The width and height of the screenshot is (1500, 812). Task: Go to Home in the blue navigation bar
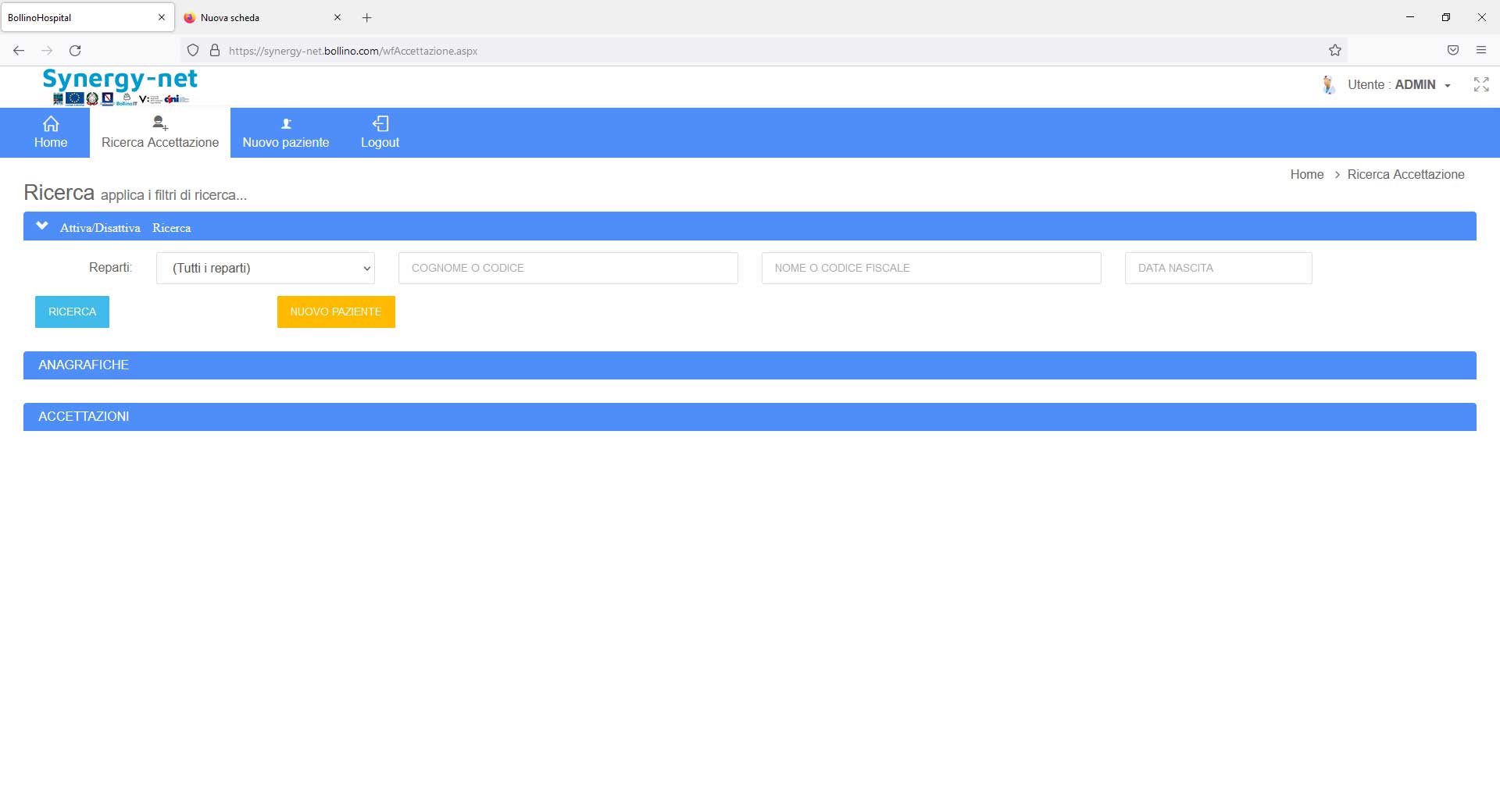51,133
